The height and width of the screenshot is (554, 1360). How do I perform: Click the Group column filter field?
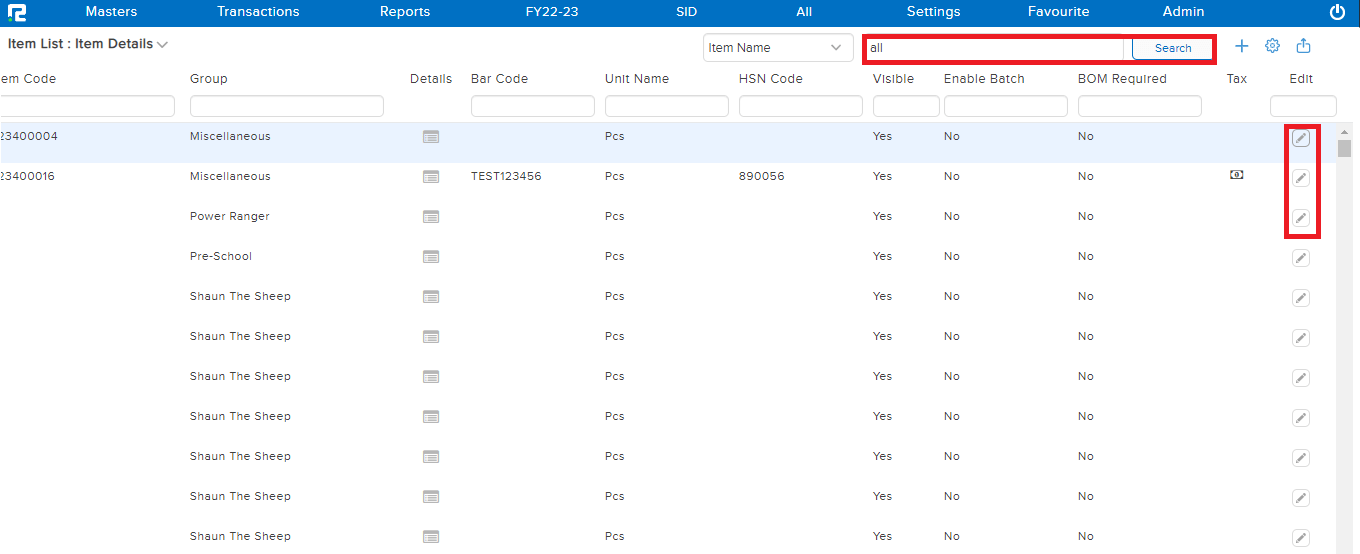(x=286, y=106)
